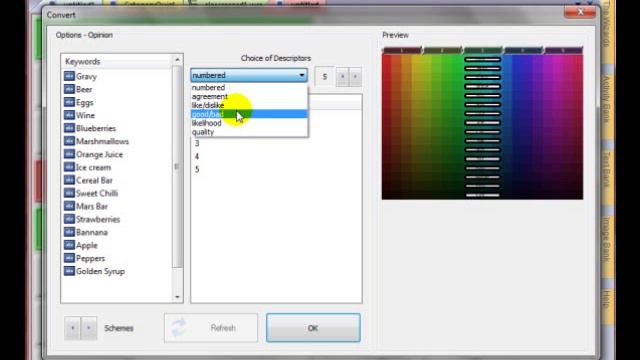This screenshot has width=640, height=360.
Task: Choose 'agreement' from descriptor dropdown list
Action: 249,96
